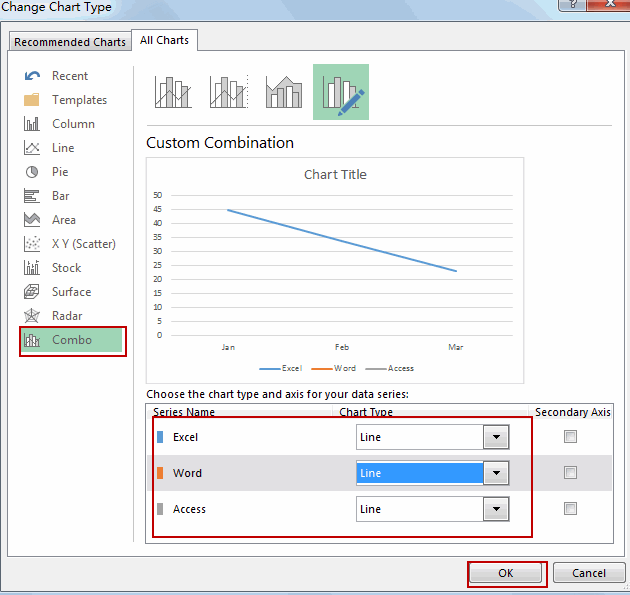Choose the Radar category label
630x595 pixels.
(x=67, y=316)
